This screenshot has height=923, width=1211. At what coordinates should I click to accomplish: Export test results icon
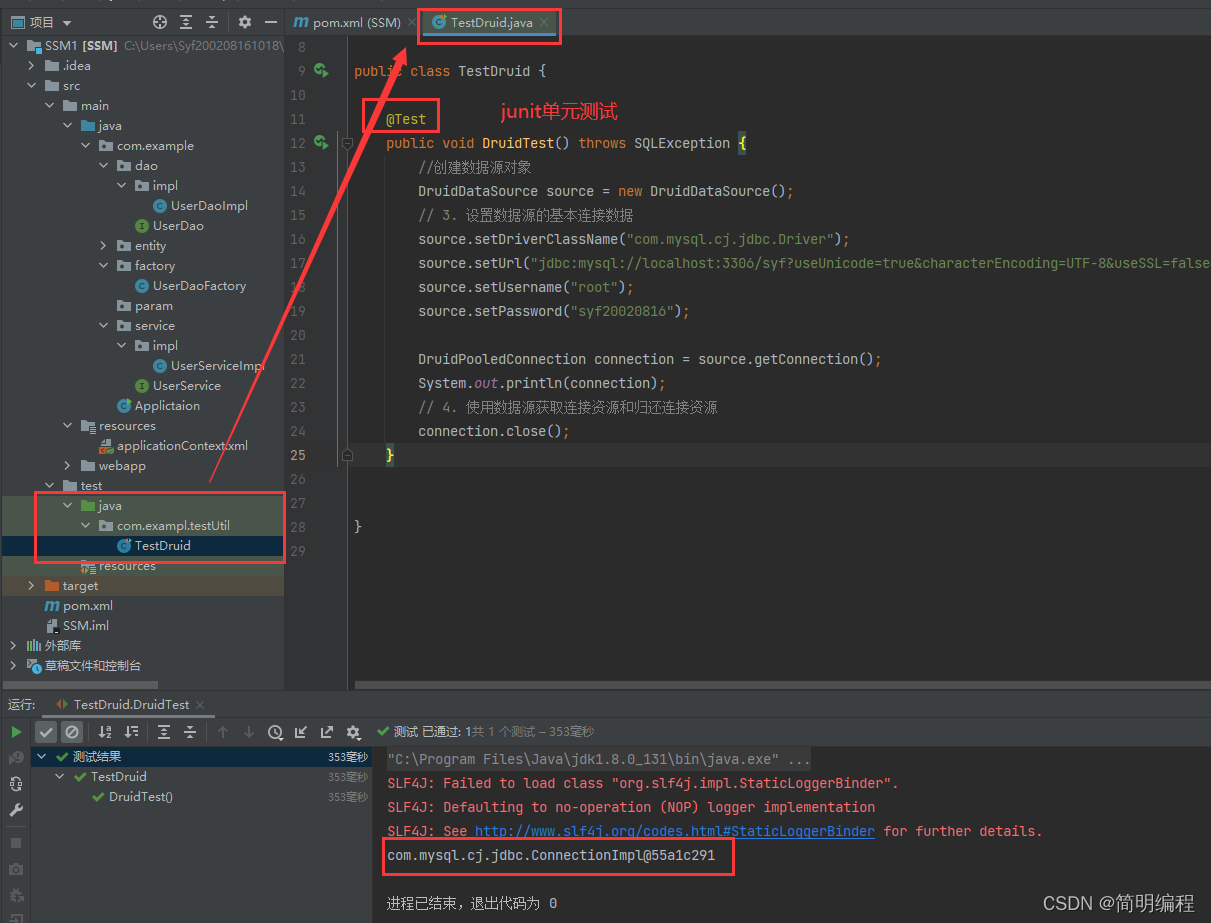(x=327, y=732)
